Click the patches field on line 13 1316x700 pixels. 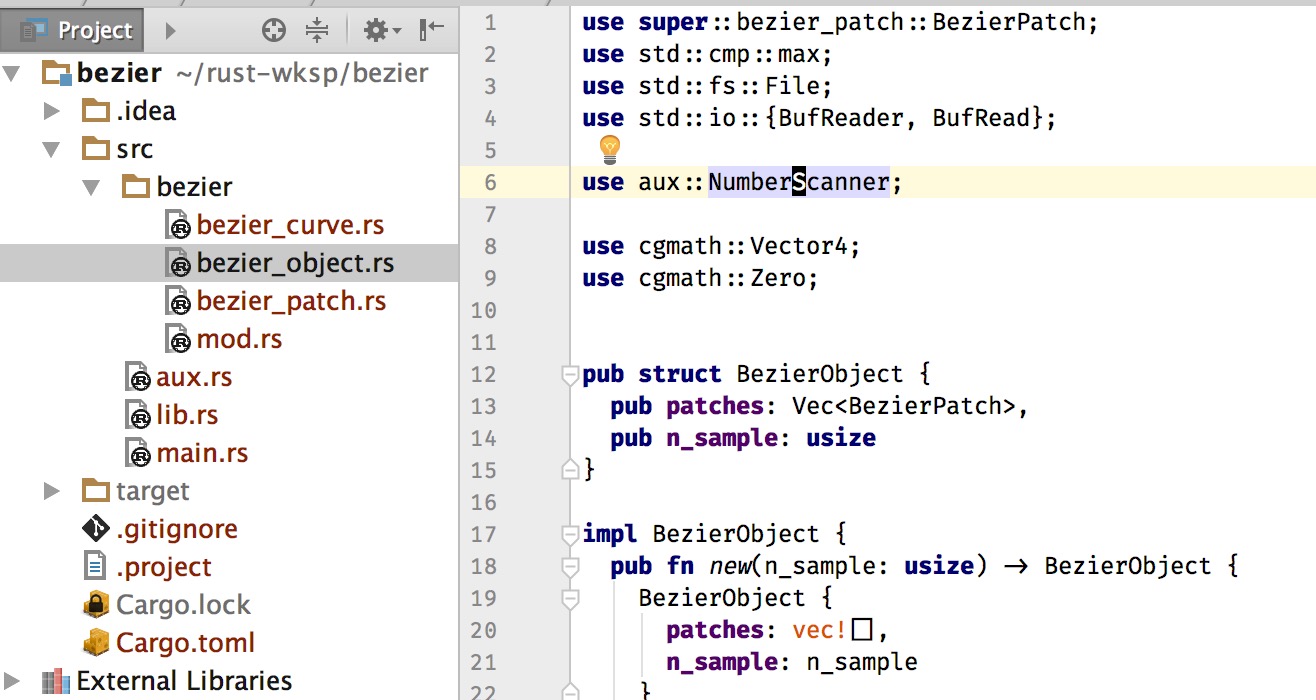pyautogui.click(x=715, y=406)
